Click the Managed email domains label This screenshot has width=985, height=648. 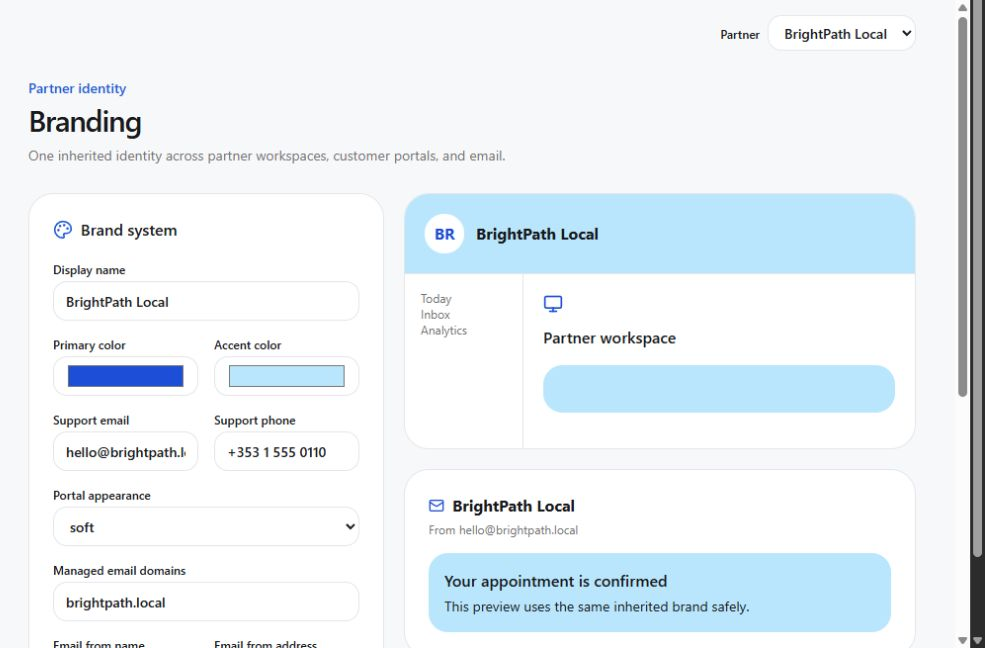click(119, 571)
